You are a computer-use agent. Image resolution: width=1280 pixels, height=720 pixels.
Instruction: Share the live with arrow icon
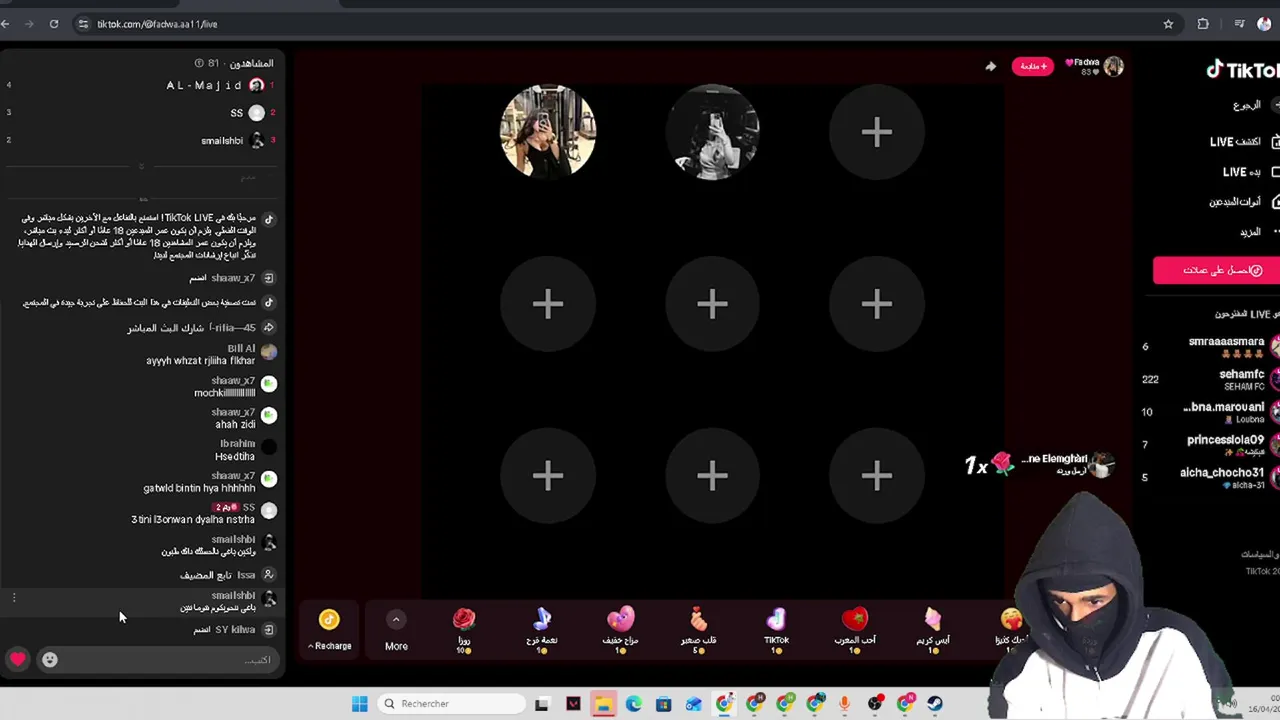coord(990,67)
